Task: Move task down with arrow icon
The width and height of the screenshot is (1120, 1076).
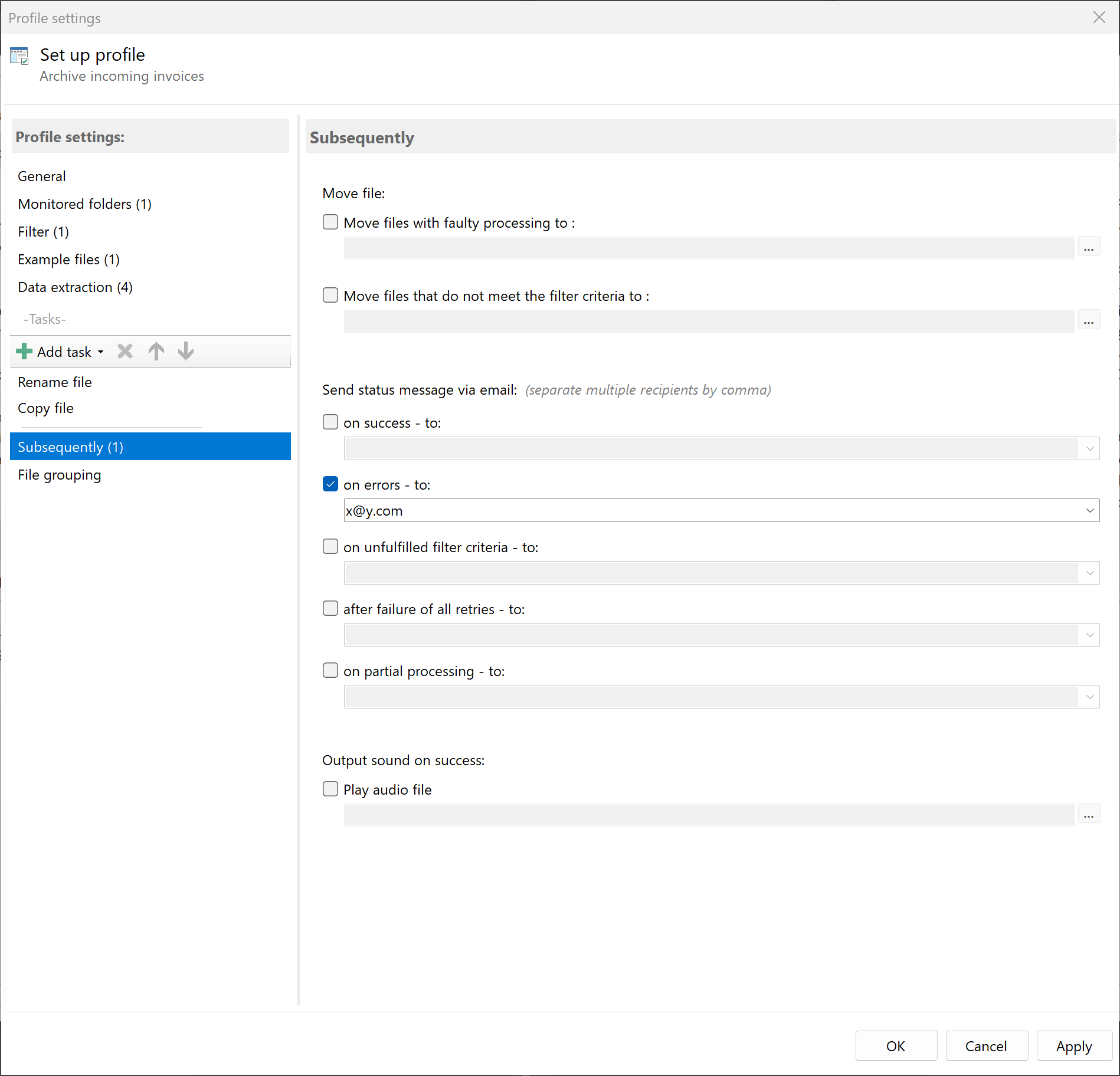Action: click(x=186, y=352)
